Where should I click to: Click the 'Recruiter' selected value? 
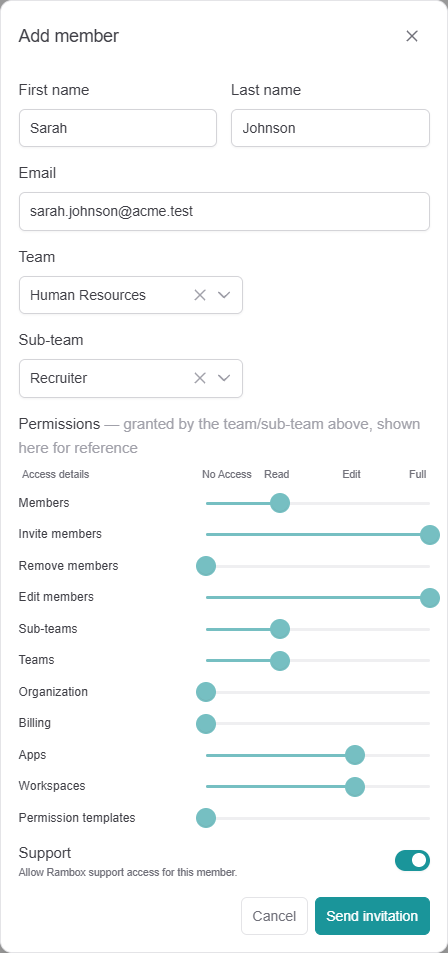point(59,378)
